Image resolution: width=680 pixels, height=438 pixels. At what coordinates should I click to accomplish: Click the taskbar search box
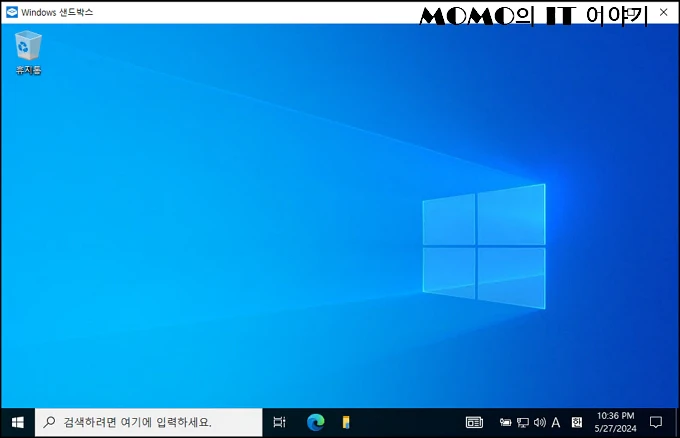[x=149, y=422]
